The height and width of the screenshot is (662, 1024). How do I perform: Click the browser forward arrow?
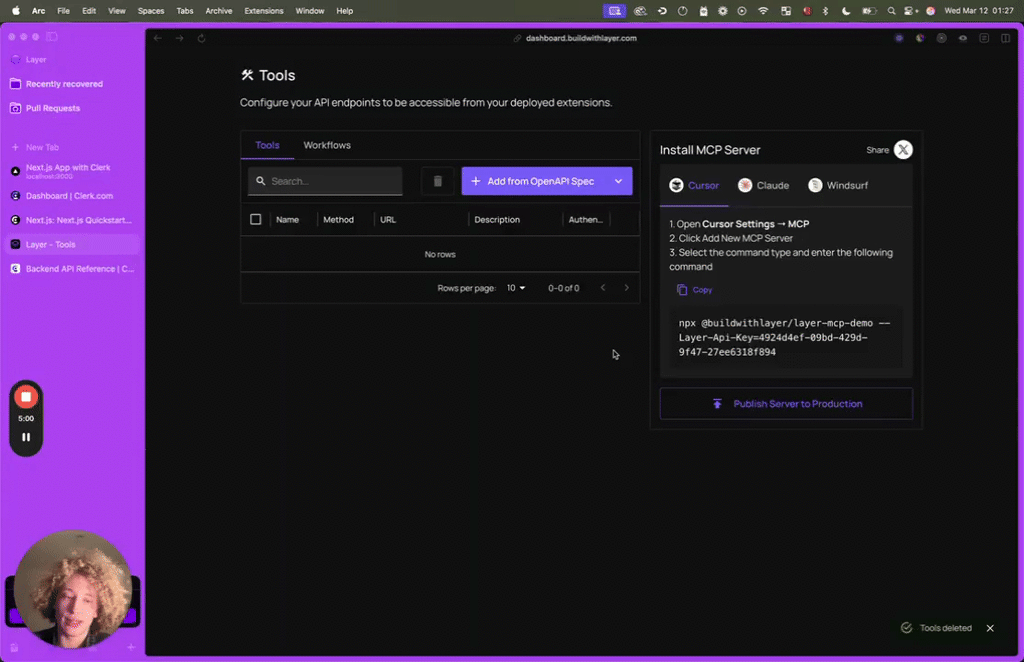coord(179,38)
